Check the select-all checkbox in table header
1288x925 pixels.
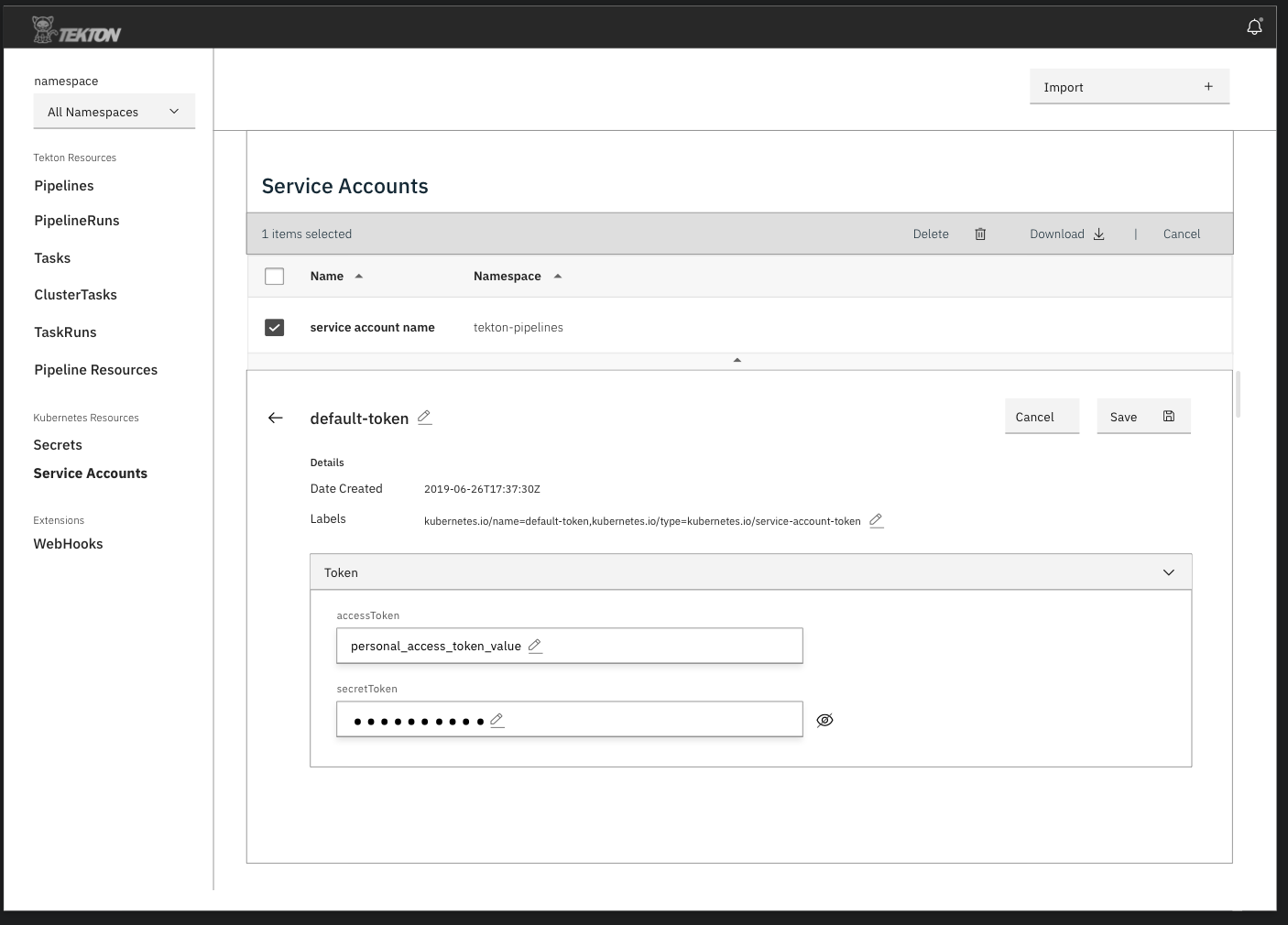[x=274, y=276]
